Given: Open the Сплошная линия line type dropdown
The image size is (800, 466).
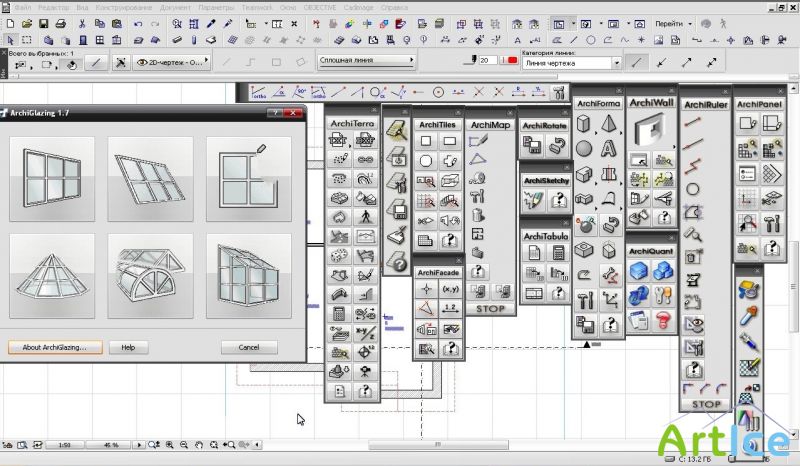Looking at the screenshot, I should click(x=367, y=62).
